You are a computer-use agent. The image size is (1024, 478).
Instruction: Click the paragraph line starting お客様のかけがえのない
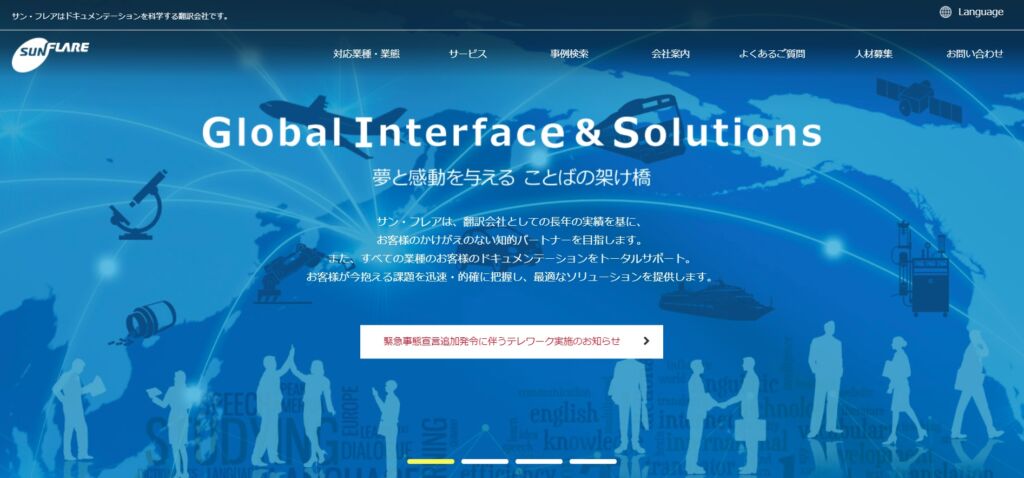511,239
